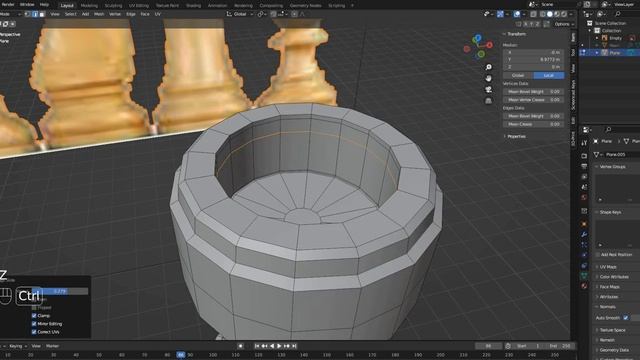The height and width of the screenshot is (360, 640).
Task: Select solid viewport shading icon
Action: 550,14
